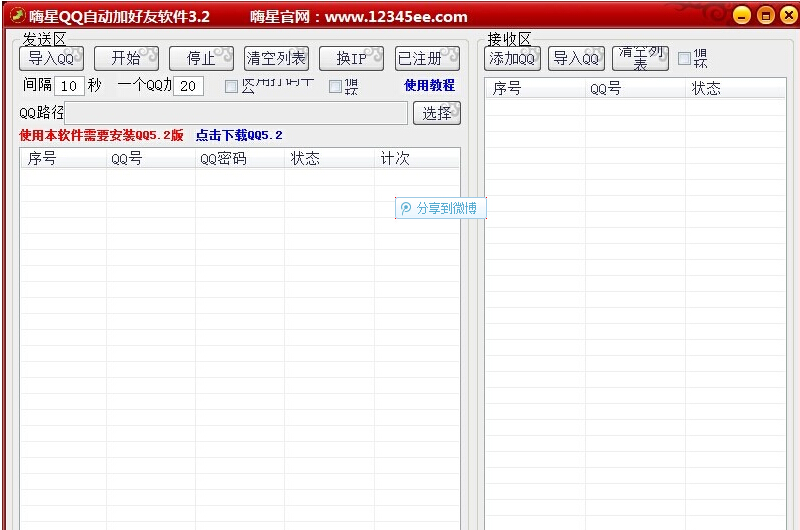Focus the 间隔 seconds field showing 10
This screenshot has width=800, height=530.
[x=69, y=86]
